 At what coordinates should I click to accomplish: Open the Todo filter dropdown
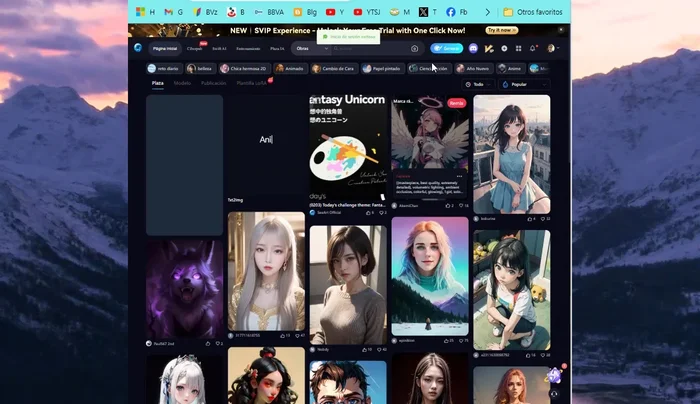coord(478,85)
